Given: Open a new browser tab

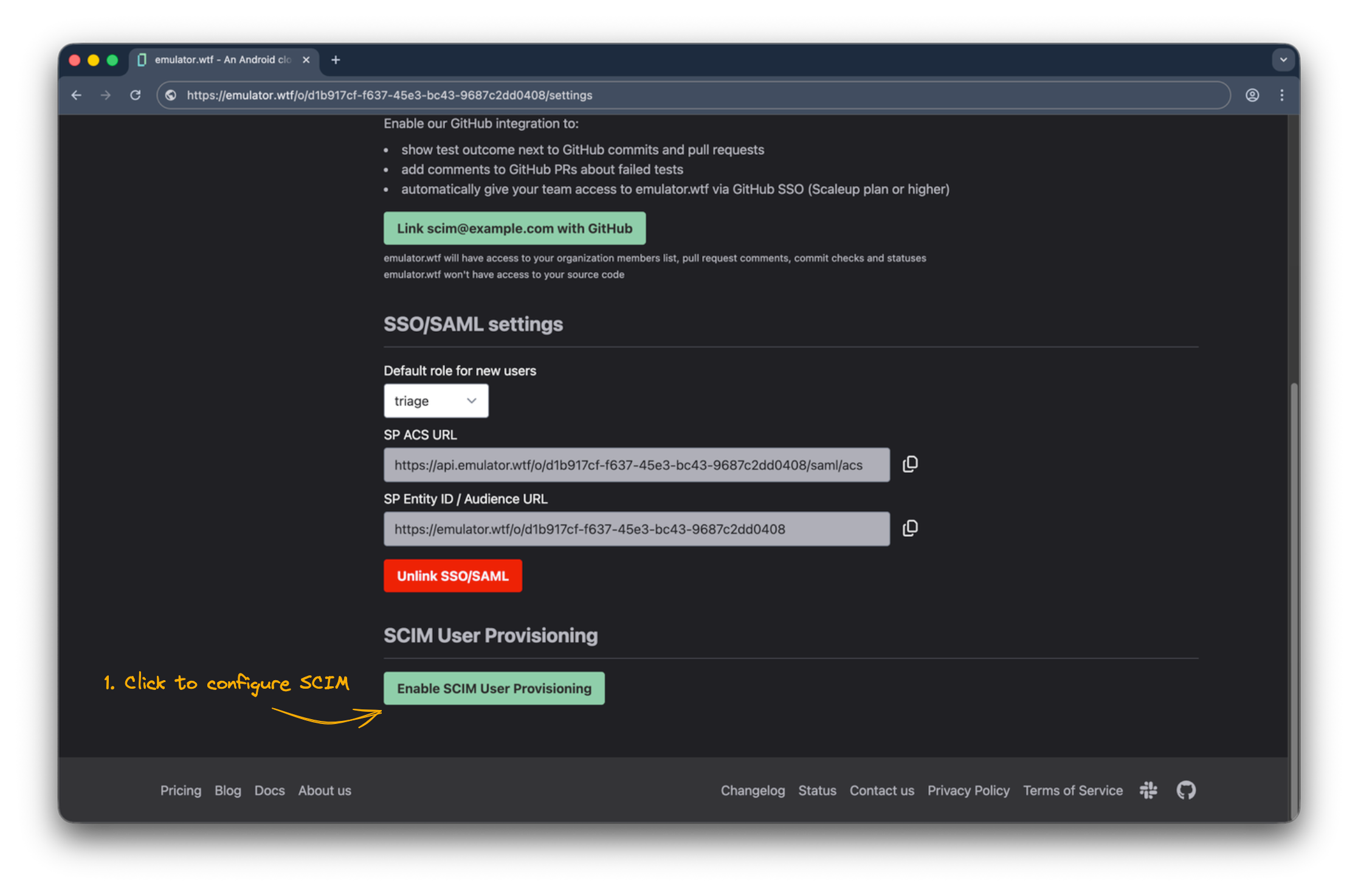Looking at the screenshot, I should 336,60.
